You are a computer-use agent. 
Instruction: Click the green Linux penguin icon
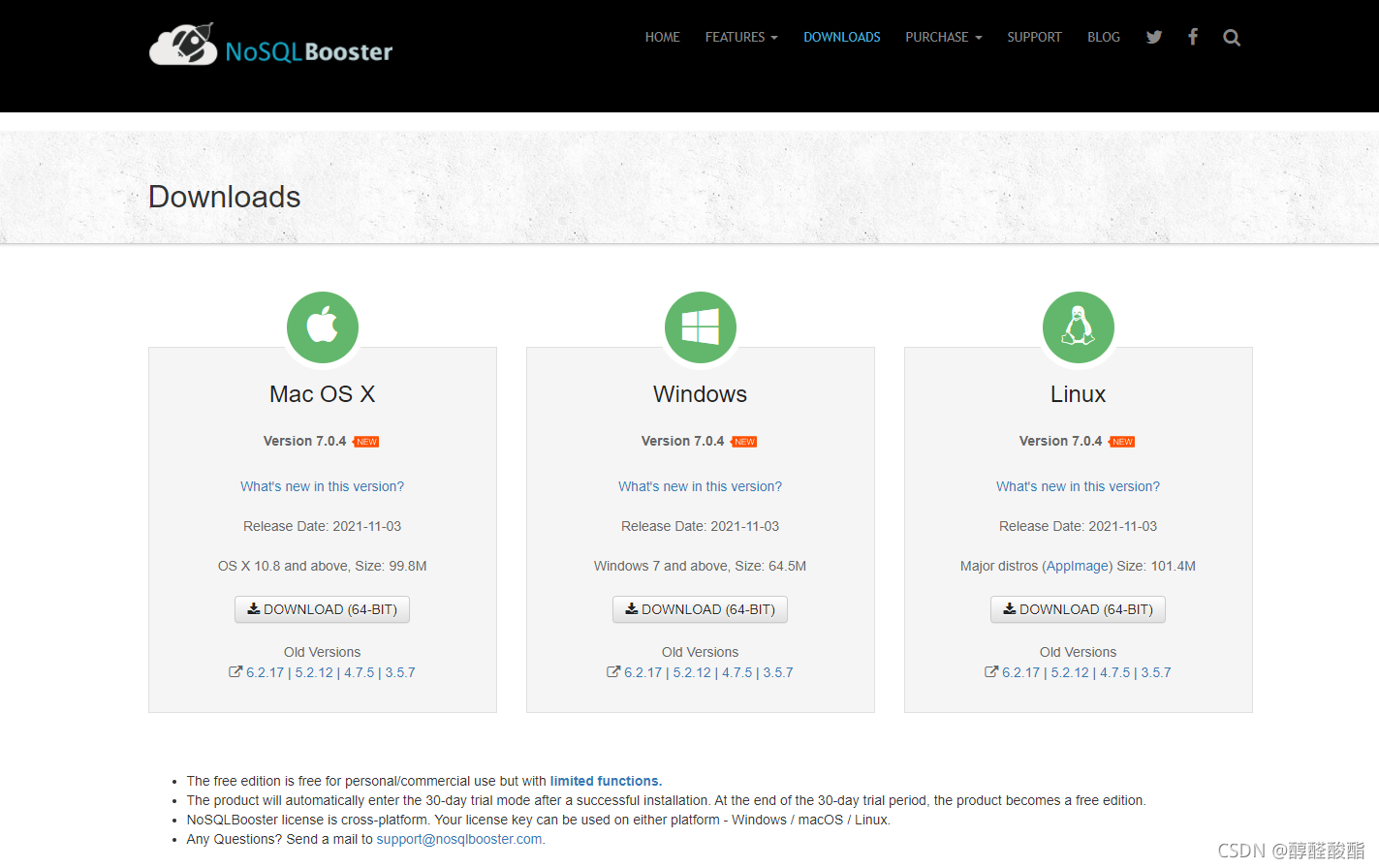[x=1079, y=327]
